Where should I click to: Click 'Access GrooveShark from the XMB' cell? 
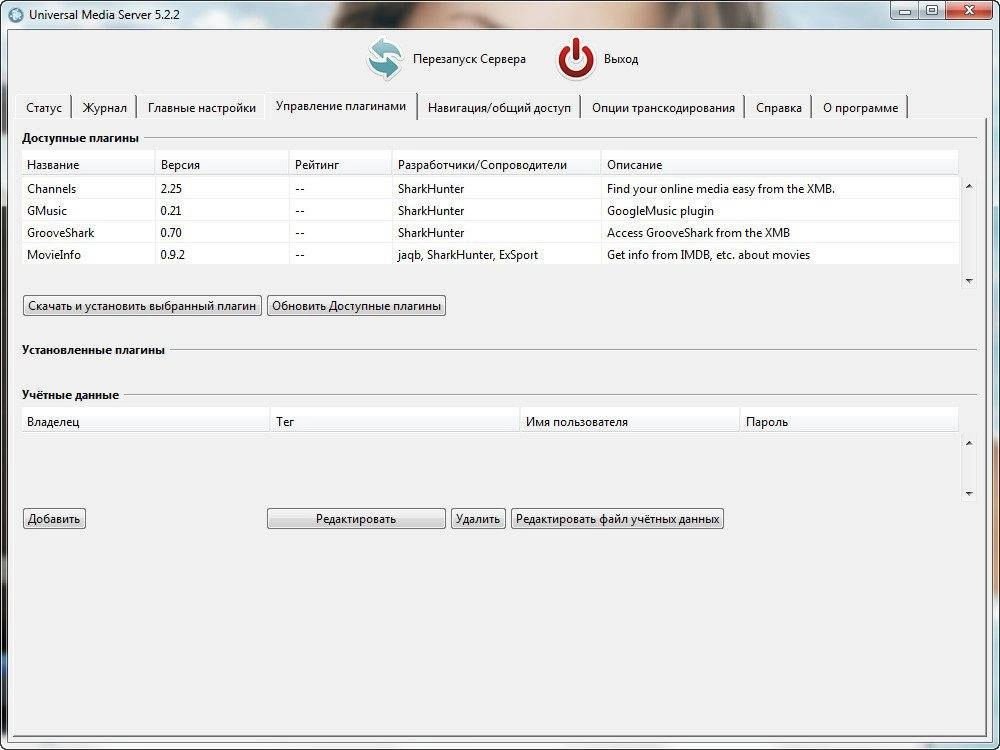[780, 233]
